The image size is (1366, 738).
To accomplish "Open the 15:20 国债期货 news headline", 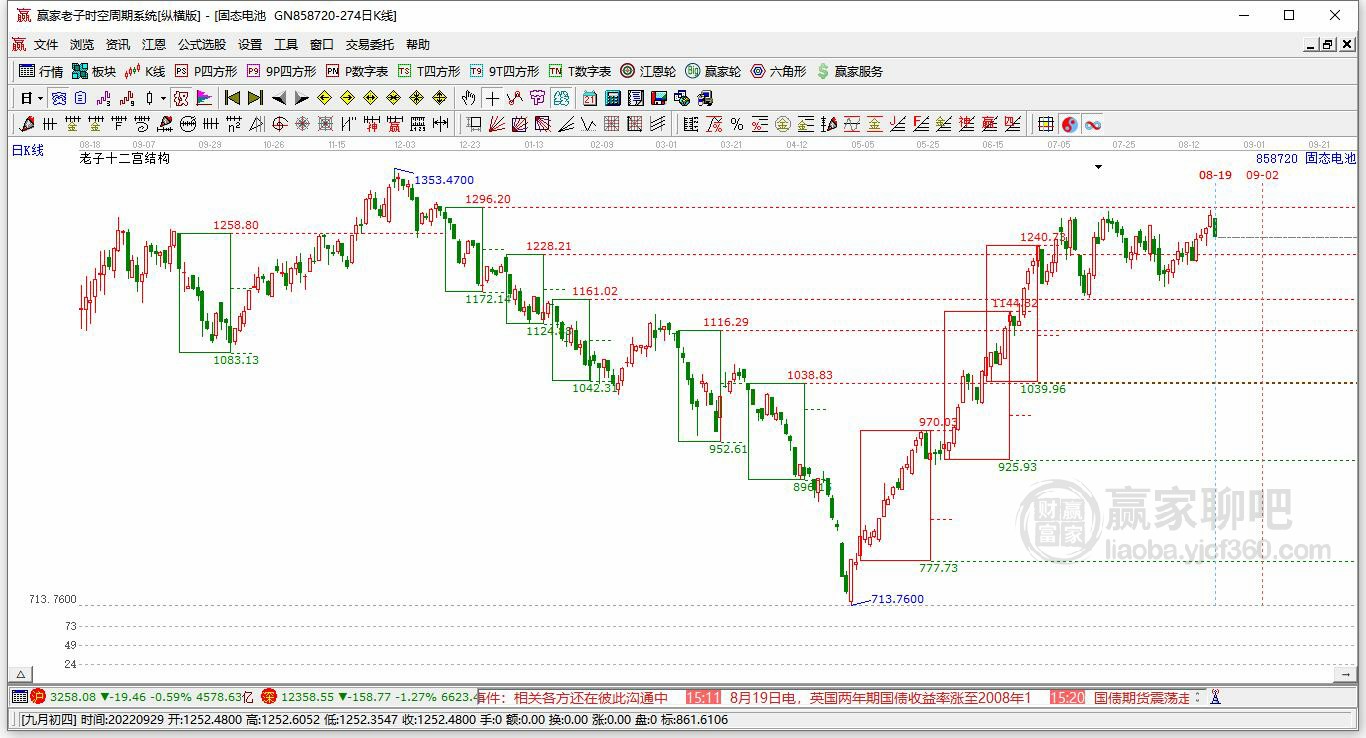I will pos(1121,697).
